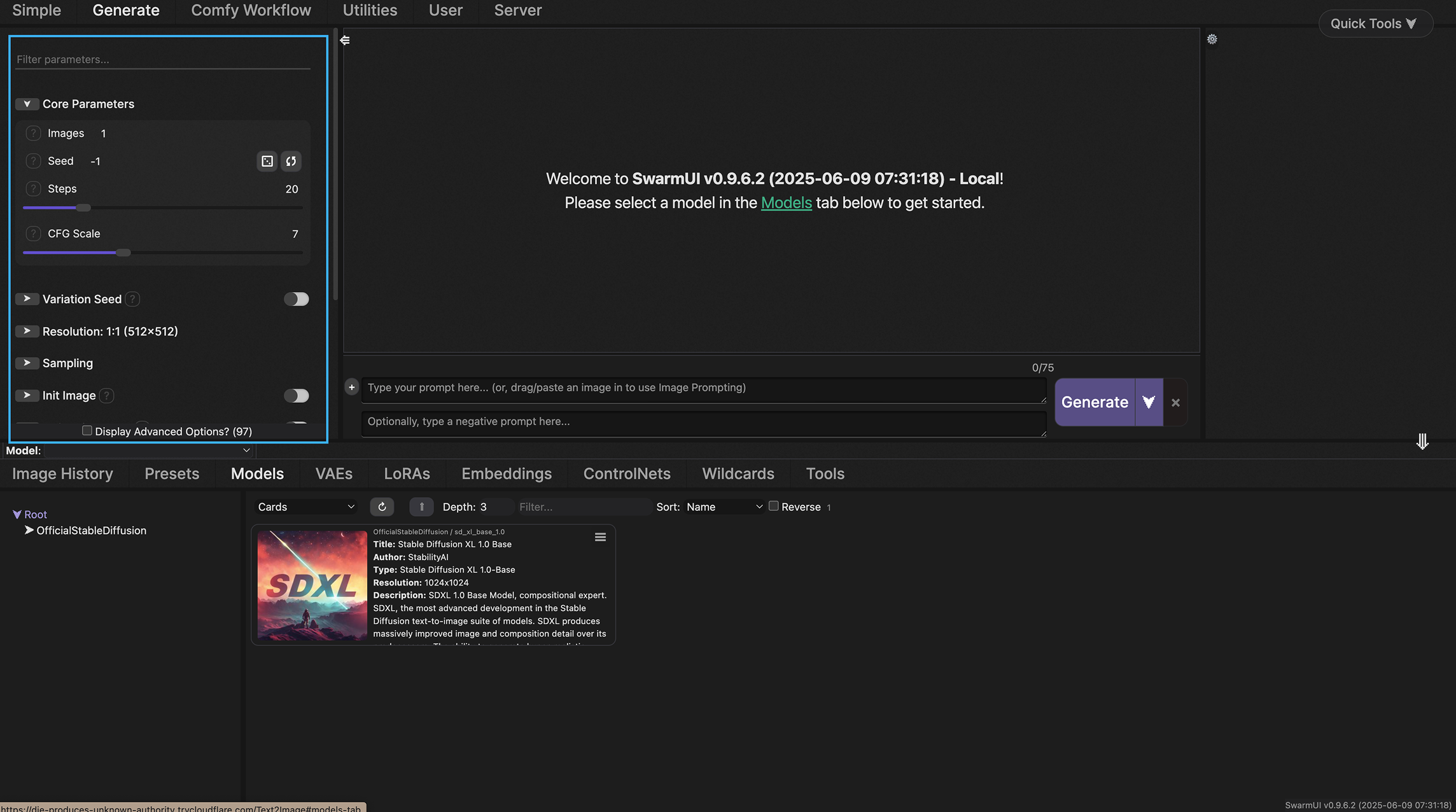Screen dimensions: 1456x812
Task: Click the Models link in welcome message
Action: [x=786, y=203]
